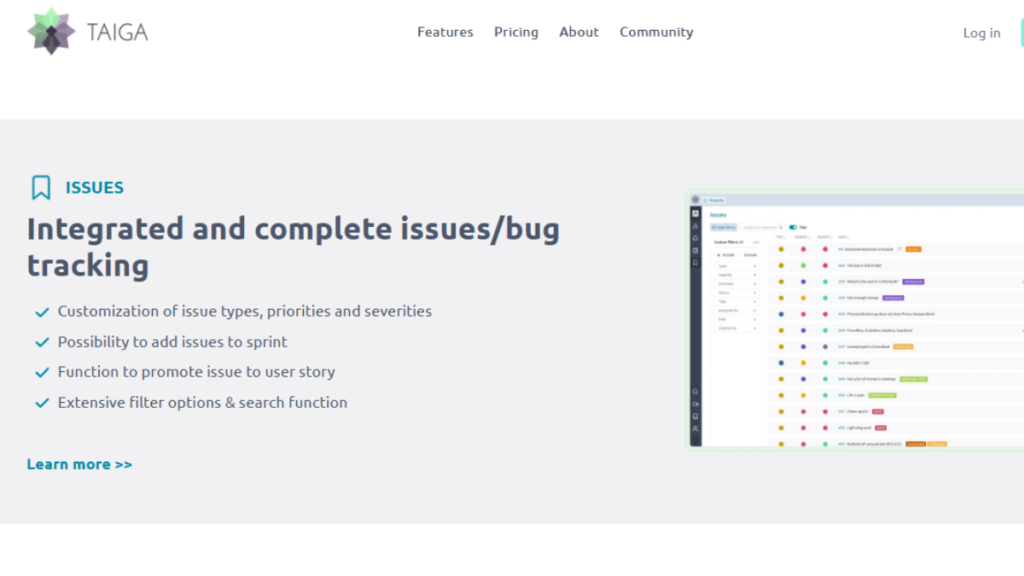Click the Taiga logo icon
This screenshot has width=1024, height=576.
(50, 31)
